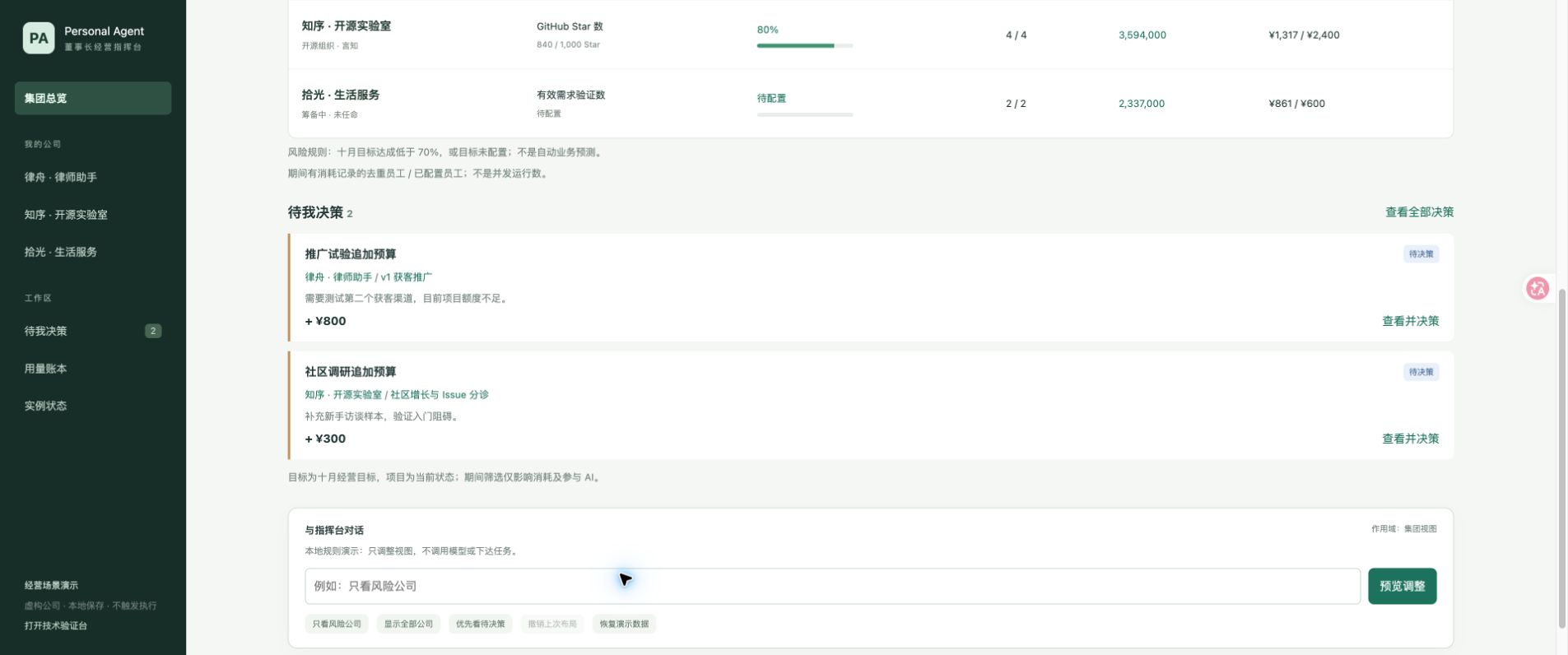Click the 2,337,000 usage value
The width and height of the screenshot is (1568, 655).
point(1141,104)
